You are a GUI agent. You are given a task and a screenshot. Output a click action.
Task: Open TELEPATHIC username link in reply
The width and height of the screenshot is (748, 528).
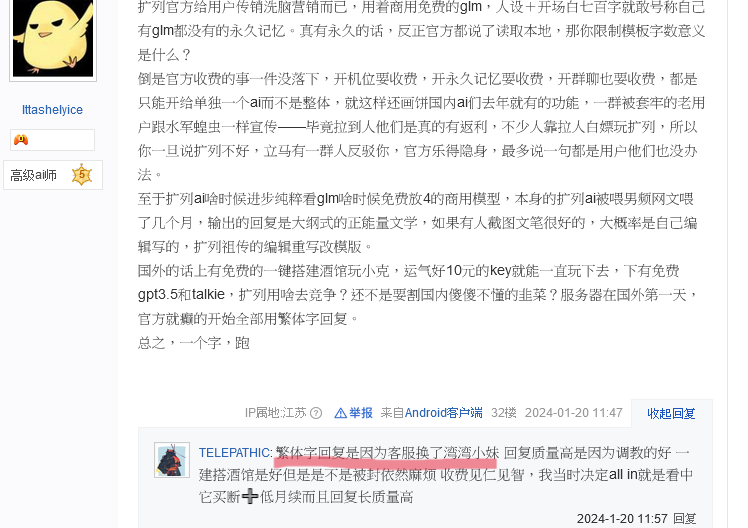[x=234, y=453]
